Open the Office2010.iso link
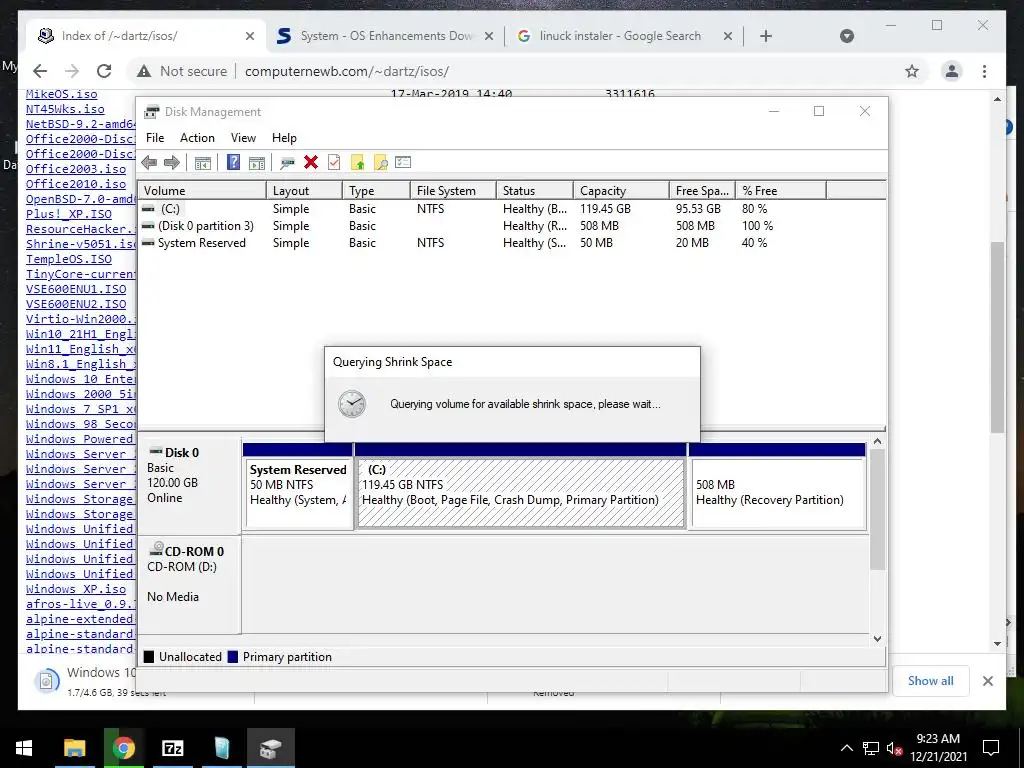Viewport: 1024px width, 768px height. 76,184
